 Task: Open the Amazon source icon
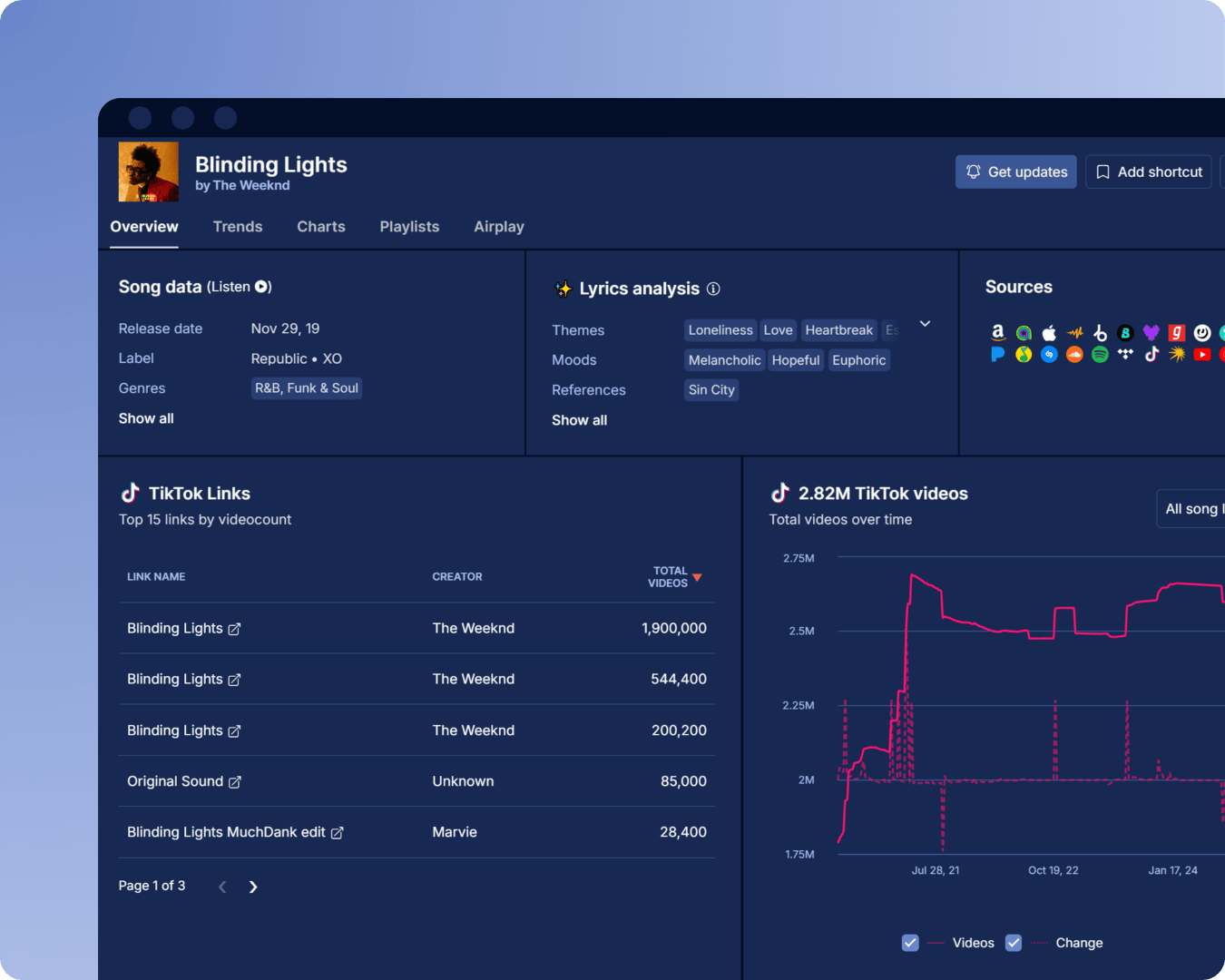pyautogui.click(x=998, y=333)
